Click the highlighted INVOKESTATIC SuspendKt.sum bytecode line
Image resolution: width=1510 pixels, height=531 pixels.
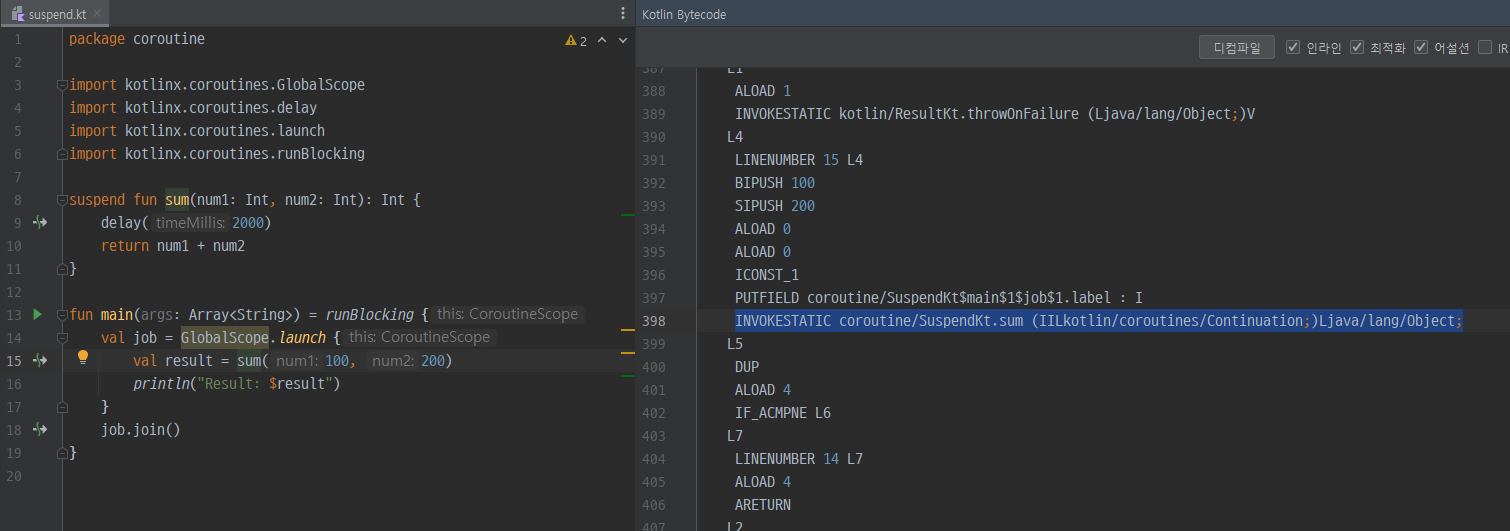pos(1099,321)
